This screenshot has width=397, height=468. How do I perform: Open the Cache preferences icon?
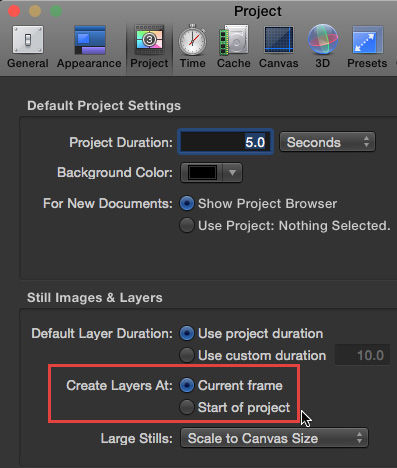[x=234, y=40]
